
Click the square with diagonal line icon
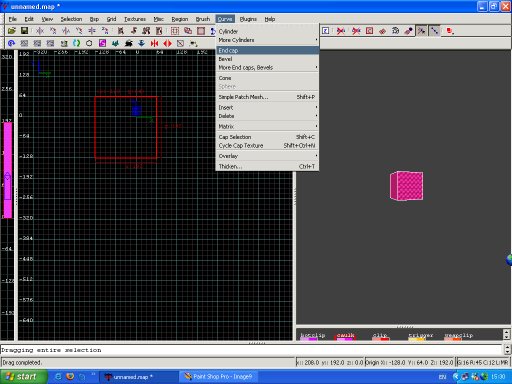tap(180, 43)
